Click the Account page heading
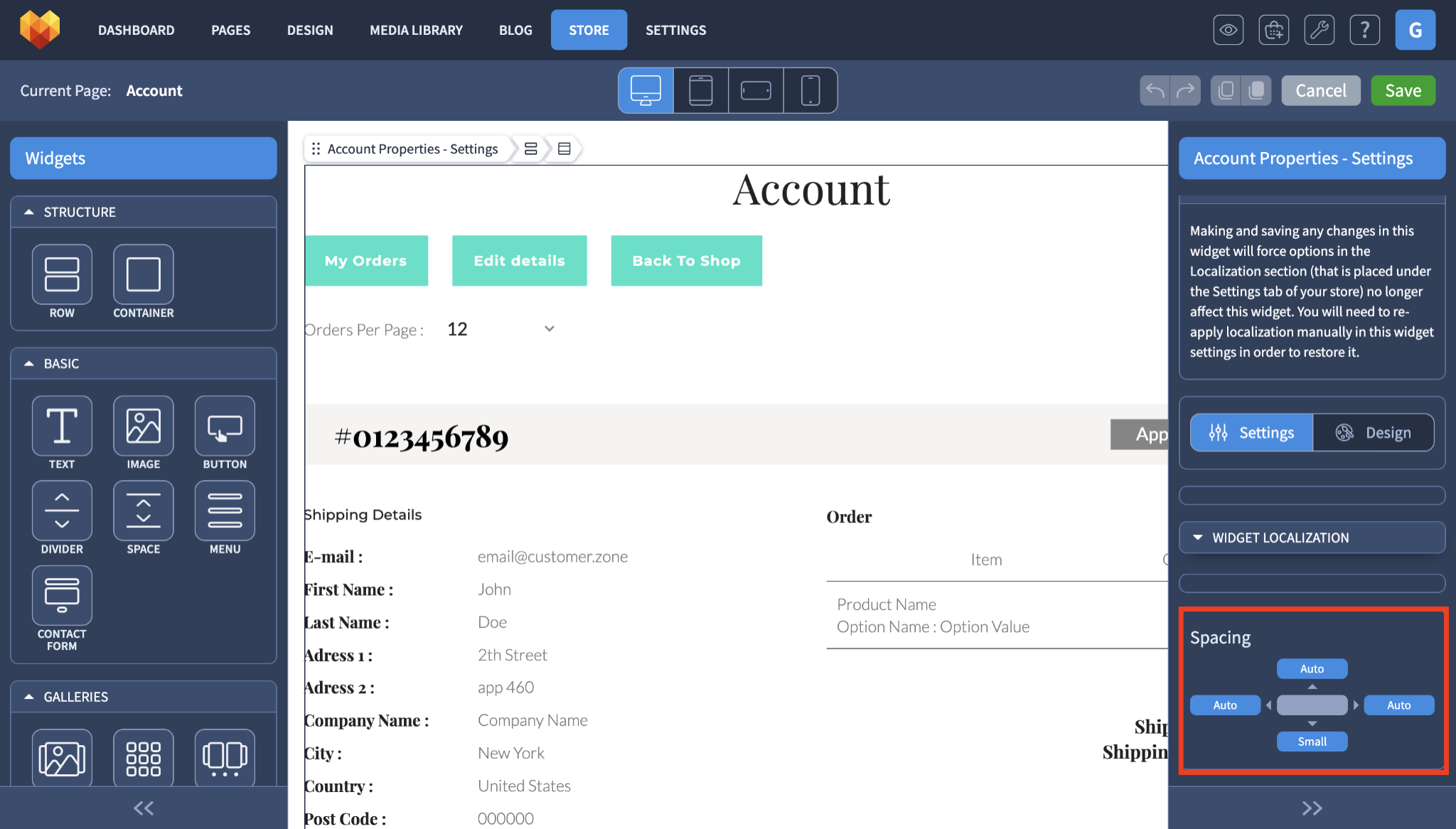The height and width of the screenshot is (829, 1456). tap(811, 190)
